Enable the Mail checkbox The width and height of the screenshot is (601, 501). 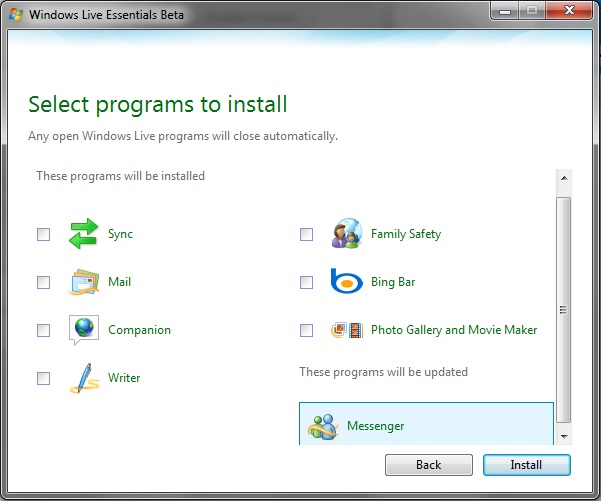pyautogui.click(x=43, y=282)
